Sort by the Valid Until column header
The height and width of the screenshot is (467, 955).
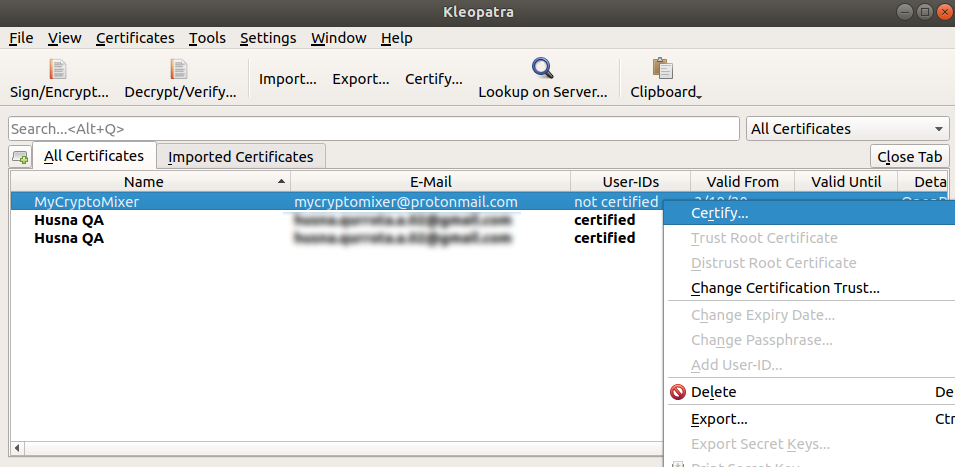tap(846, 181)
